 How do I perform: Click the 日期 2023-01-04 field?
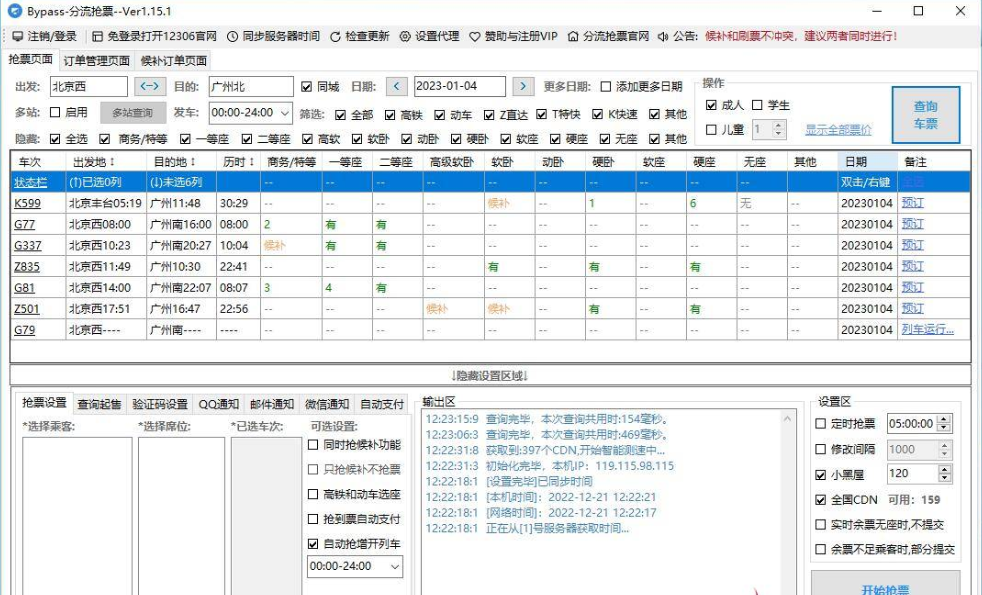click(460, 86)
